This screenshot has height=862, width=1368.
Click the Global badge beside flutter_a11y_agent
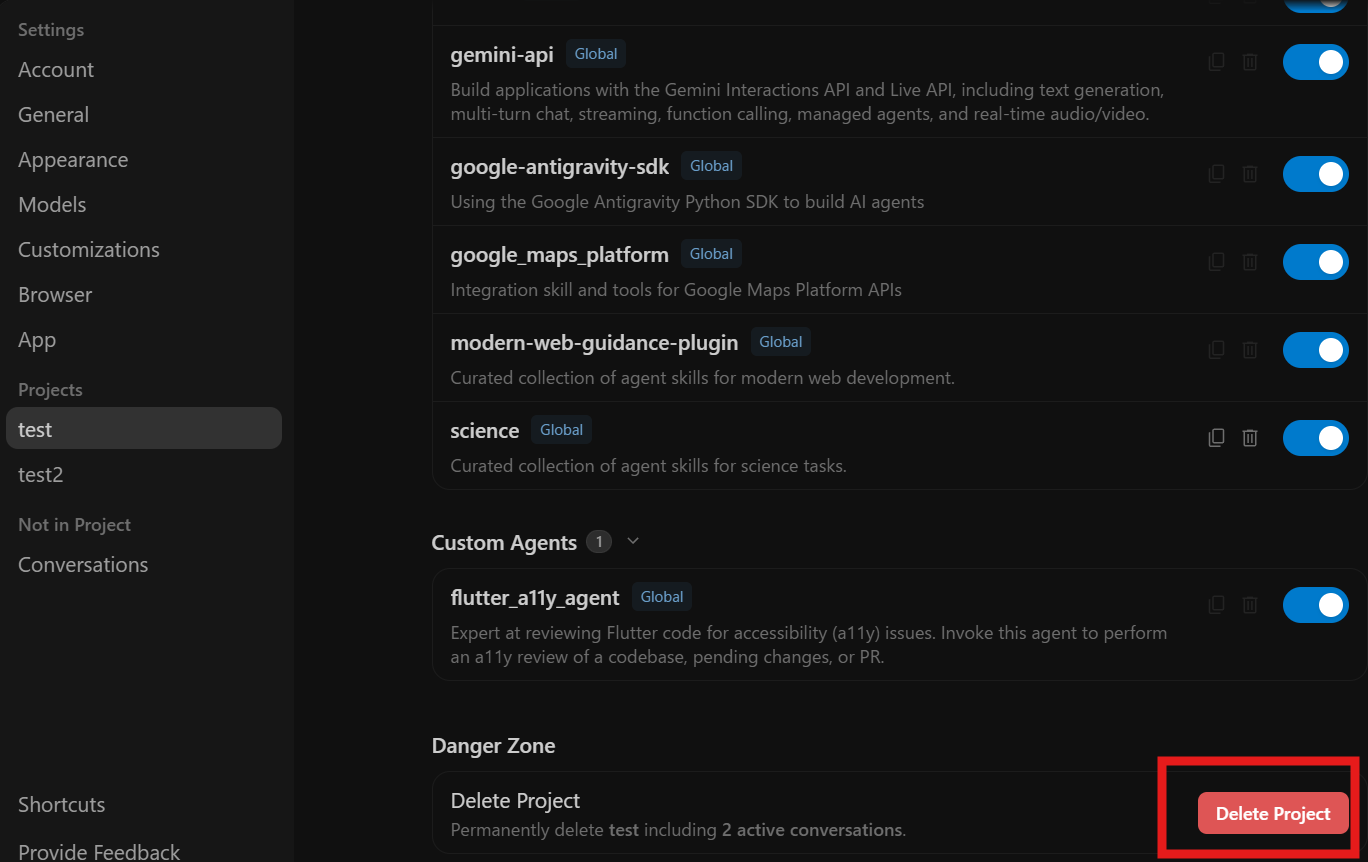(x=662, y=597)
